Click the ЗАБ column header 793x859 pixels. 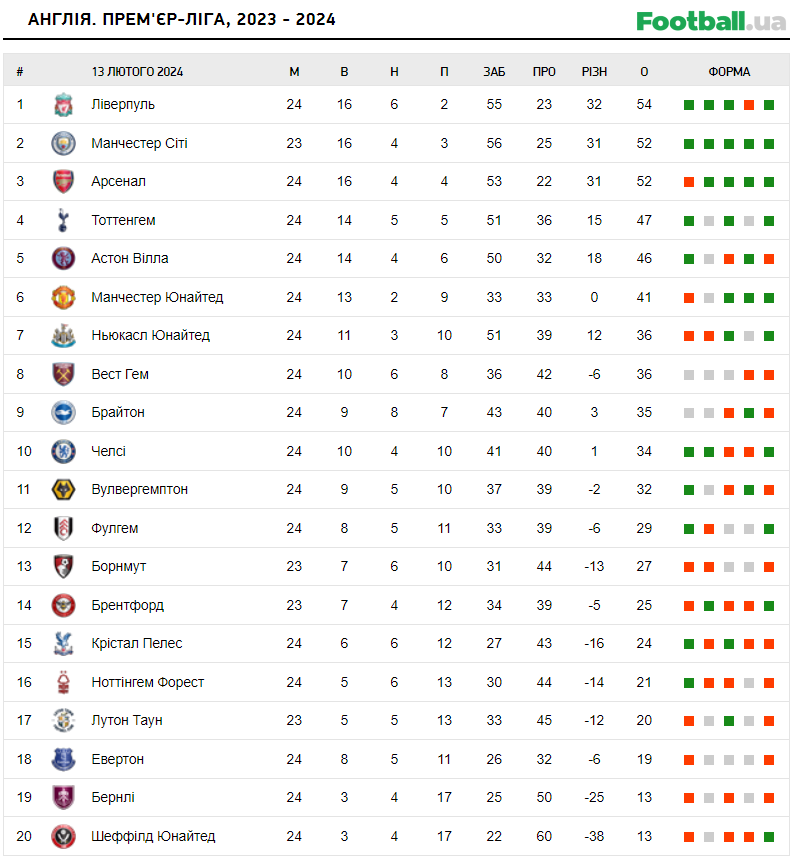(x=494, y=72)
